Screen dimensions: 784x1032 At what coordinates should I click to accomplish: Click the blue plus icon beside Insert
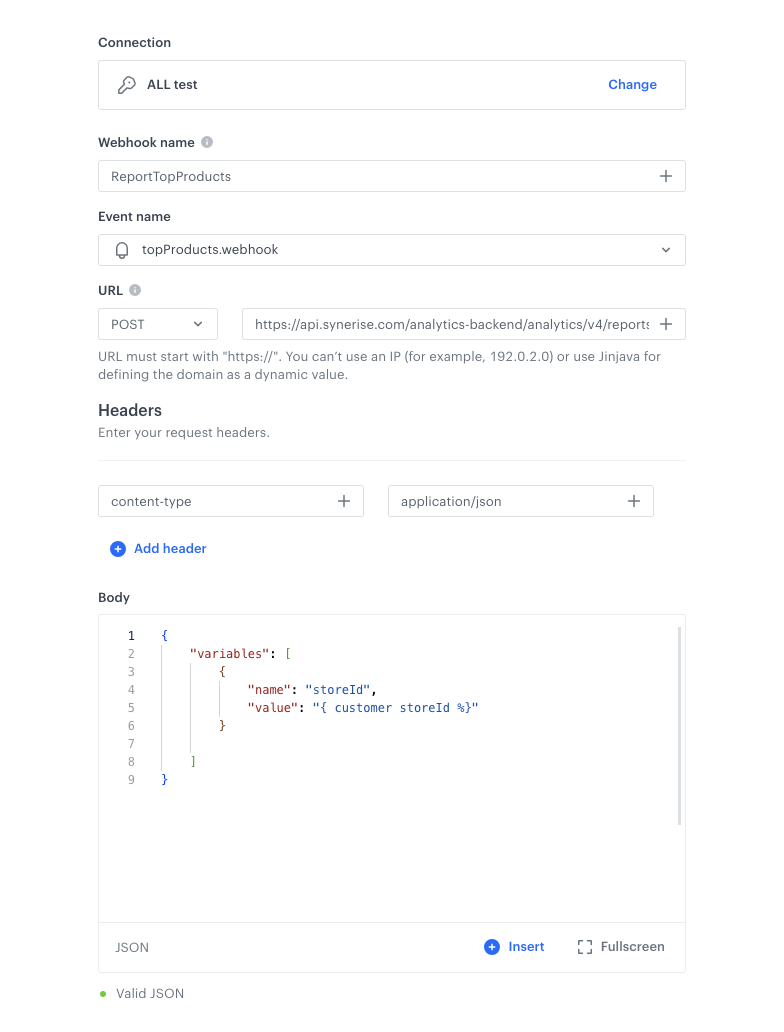click(492, 946)
